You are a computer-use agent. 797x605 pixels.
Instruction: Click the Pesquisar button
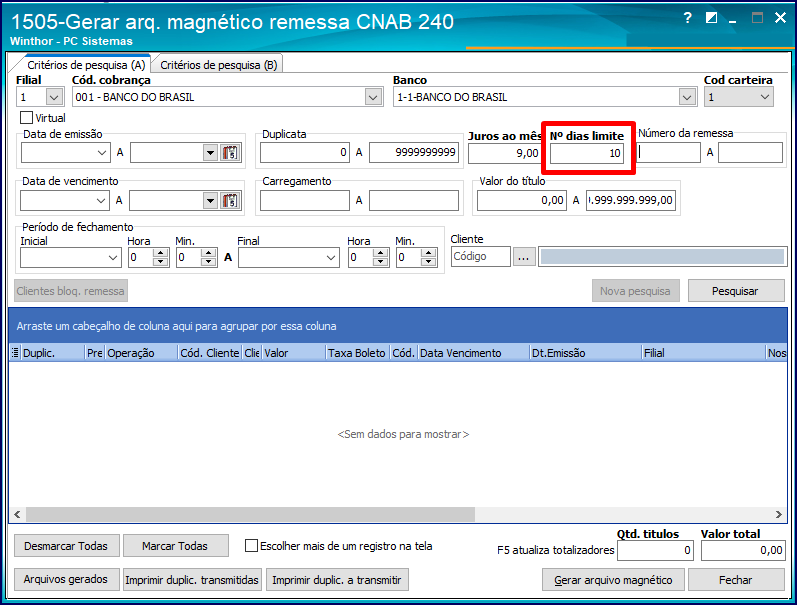pos(735,291)
